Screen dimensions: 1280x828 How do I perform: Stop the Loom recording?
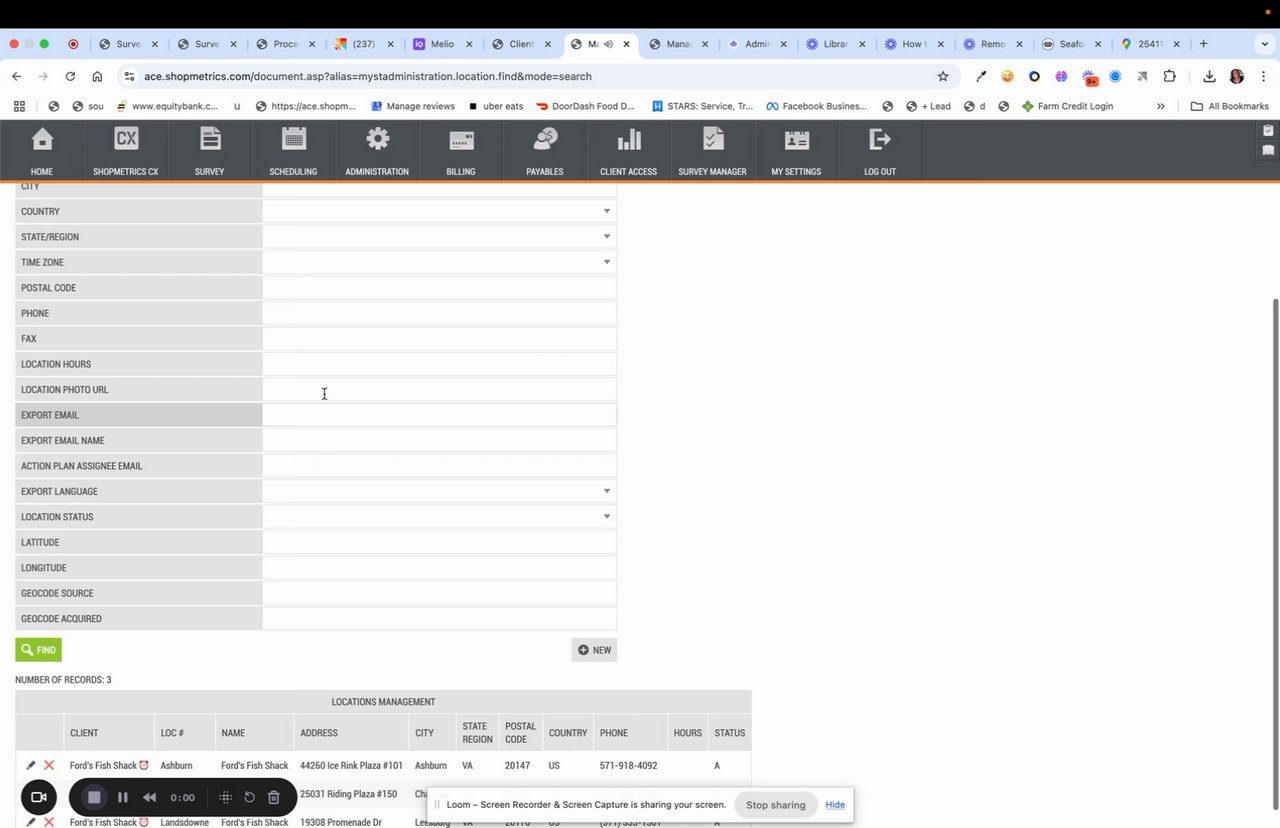point(95,798)
